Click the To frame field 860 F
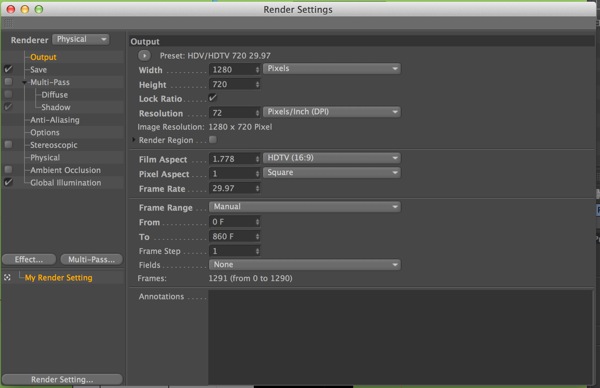This screenshot has height=388, width=600. point(231,236)
